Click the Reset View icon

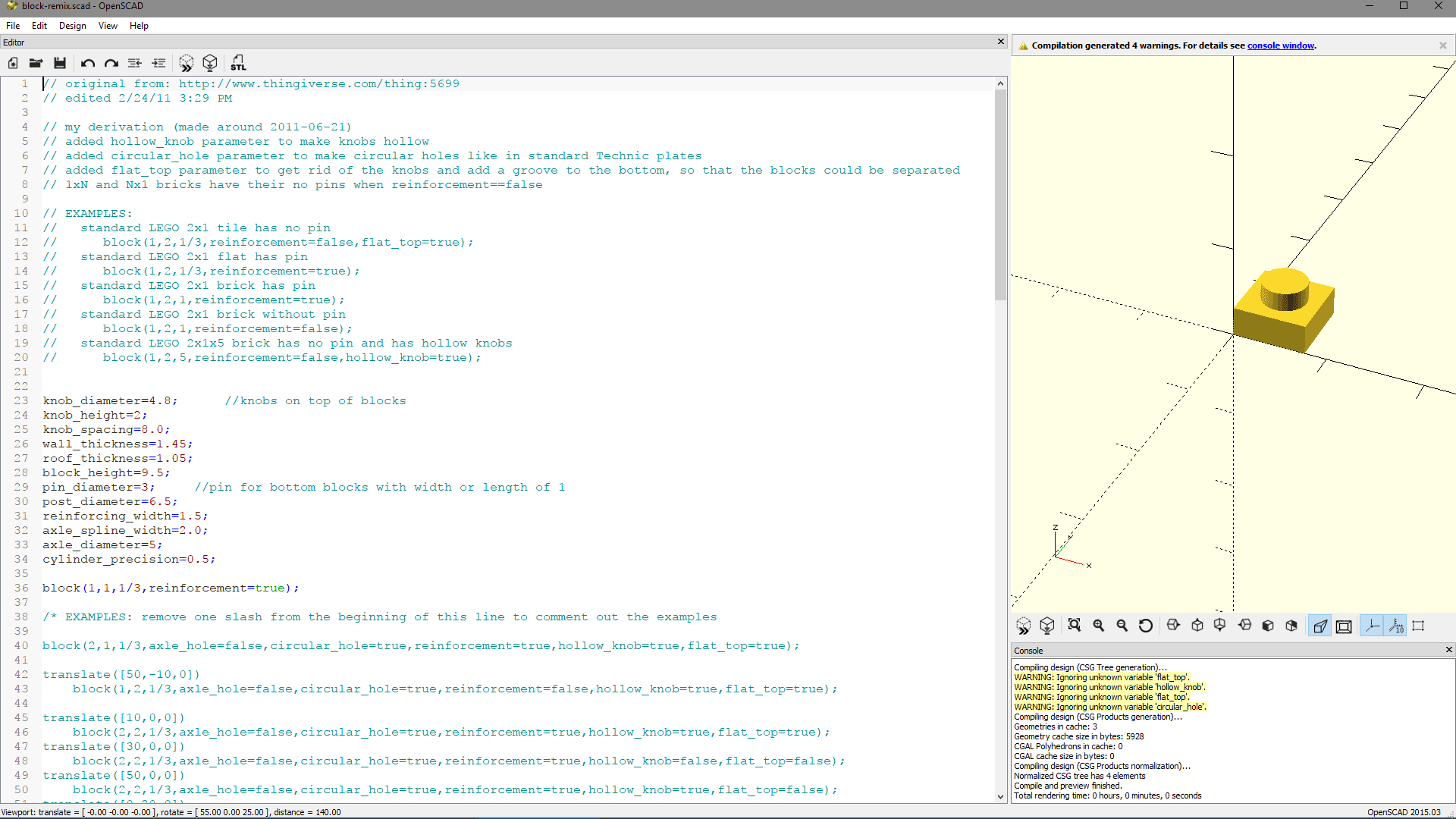pyautogui.click(x=1146, y=626)
